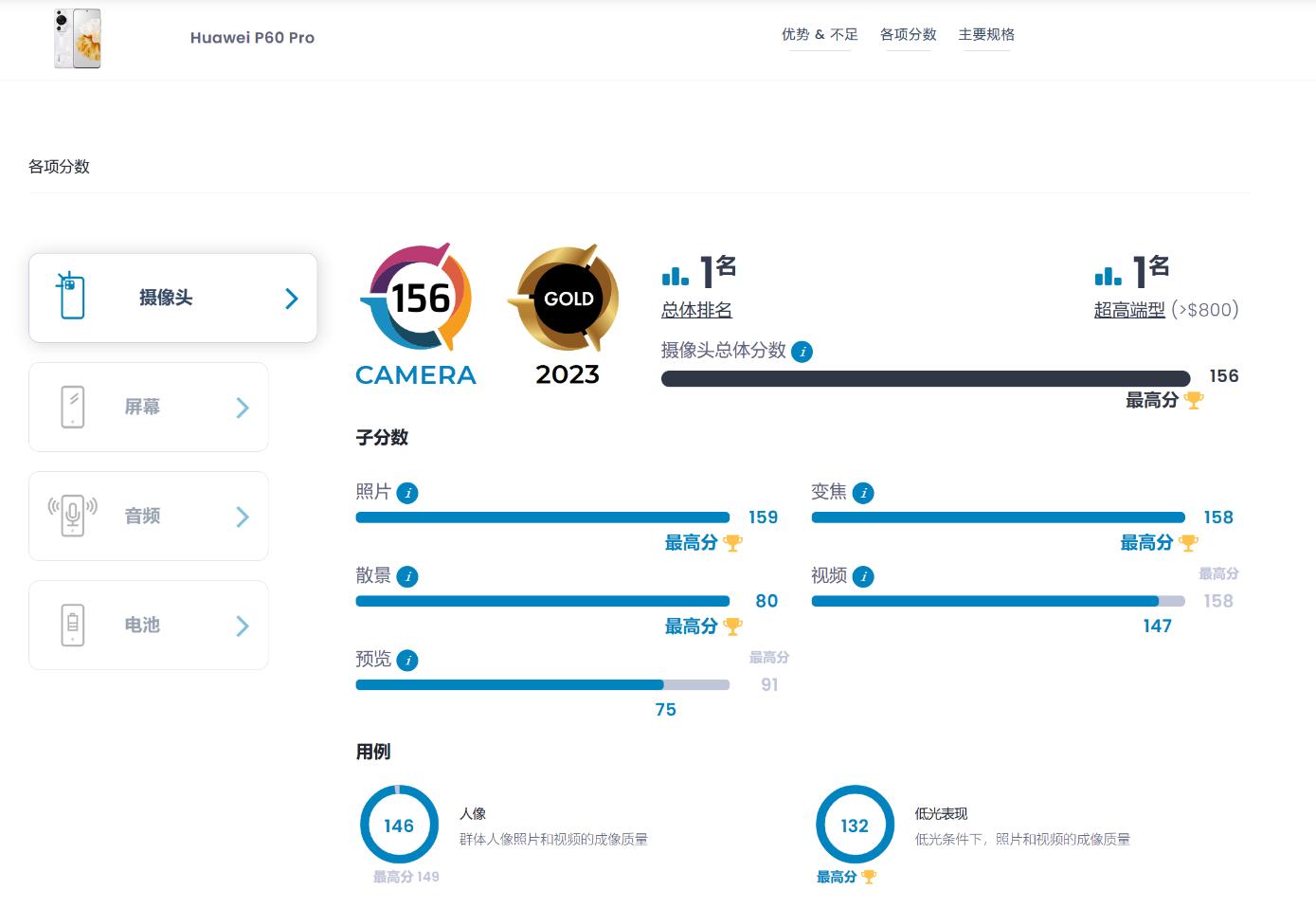This screenshot has height=908, width=1316.
Task: Click the 视频 score value 147
Action: [x=1157, y=626]
